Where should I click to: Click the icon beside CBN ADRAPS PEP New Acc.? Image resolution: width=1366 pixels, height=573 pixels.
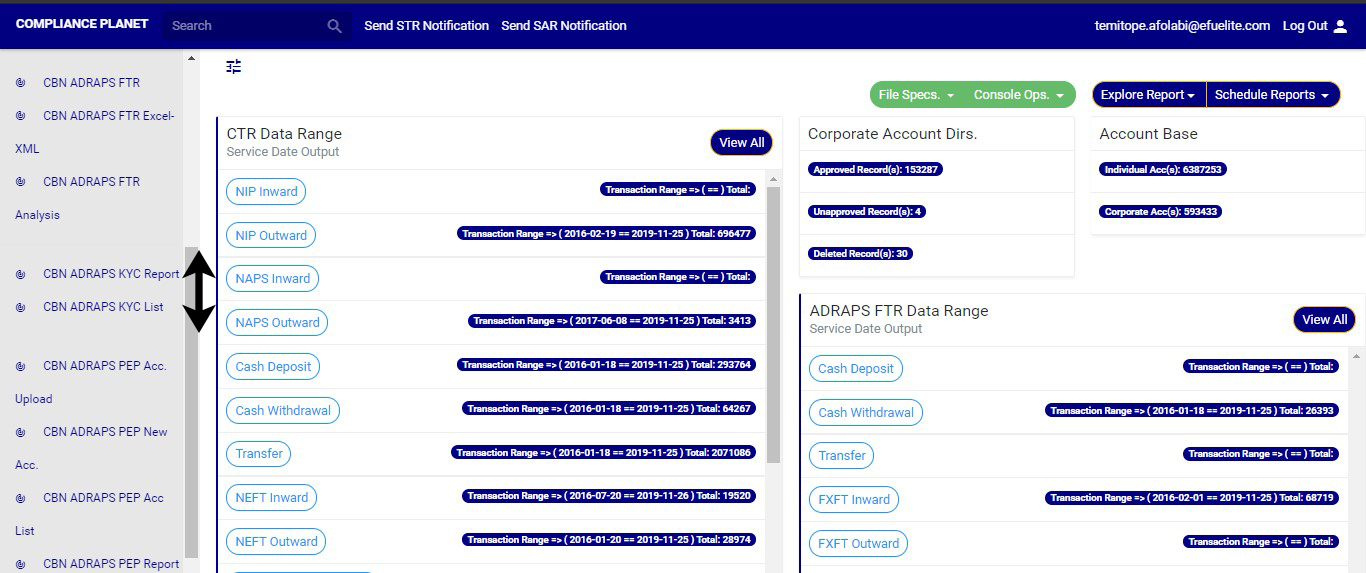pyautogui.click(x=21, y=432)
